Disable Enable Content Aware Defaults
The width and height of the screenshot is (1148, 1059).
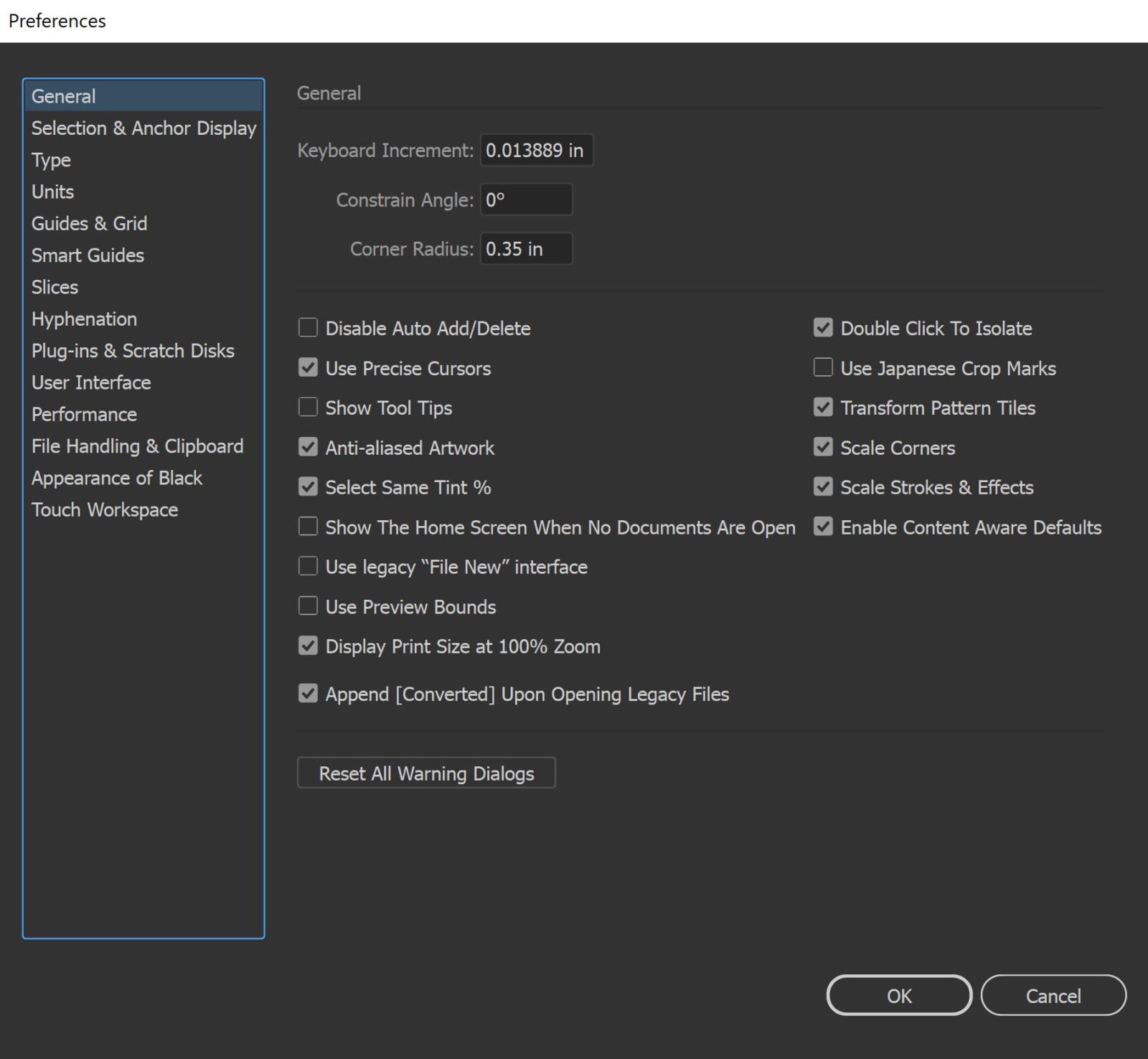[823, 527]
